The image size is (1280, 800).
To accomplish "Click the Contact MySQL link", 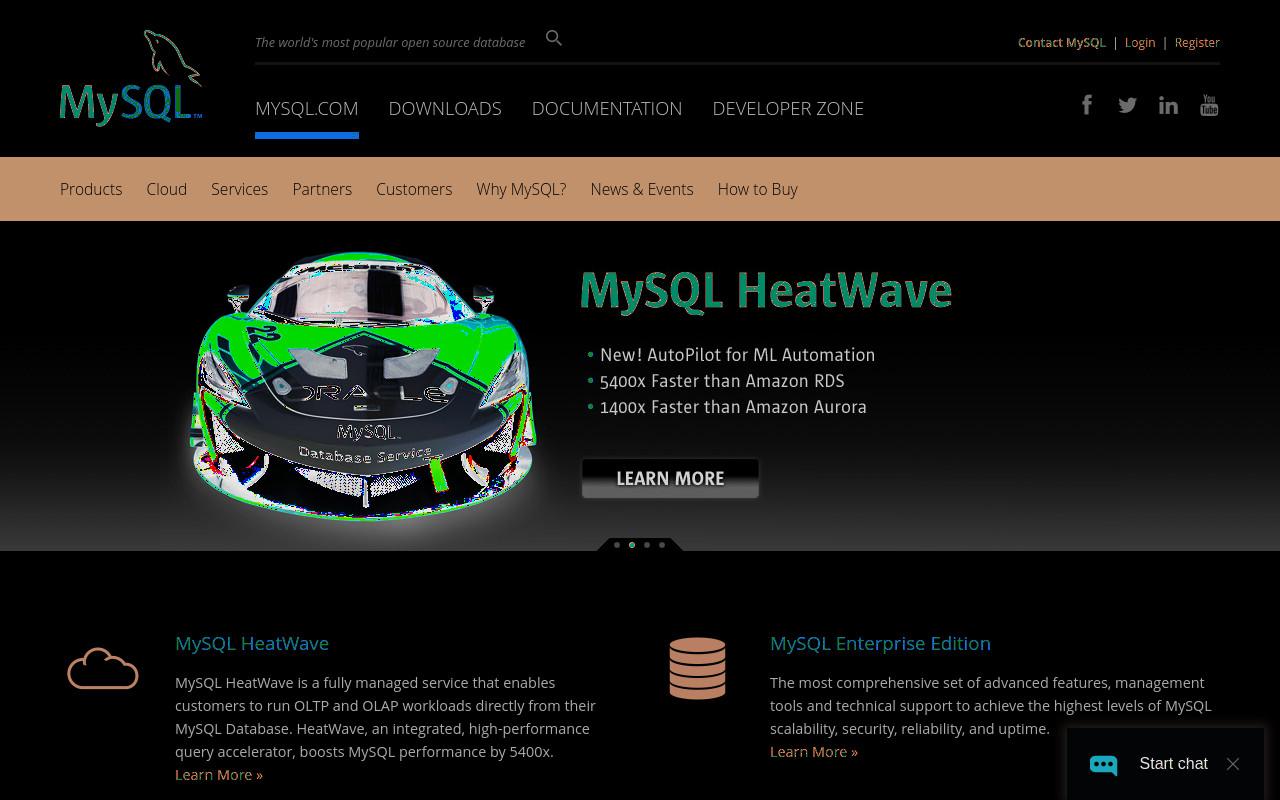I will pos(1062,42).
